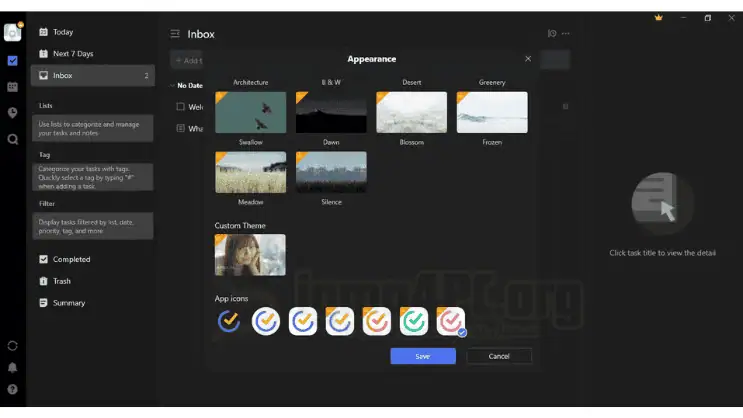Click the Tag section header
Screen dimensions: 743x418
tap(45, 155)
